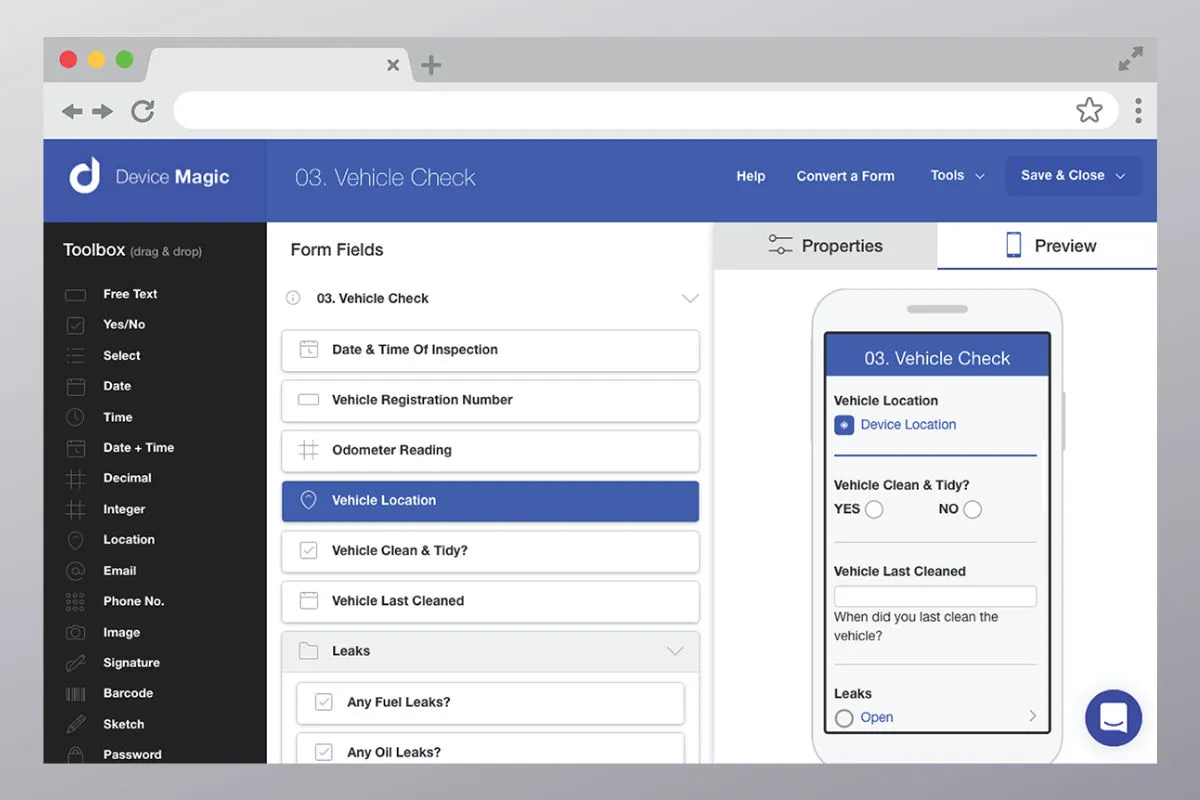Click the 03. Vehicle Check header title
The width and height of the screenshot is (1200, 800).
point(385,178)
